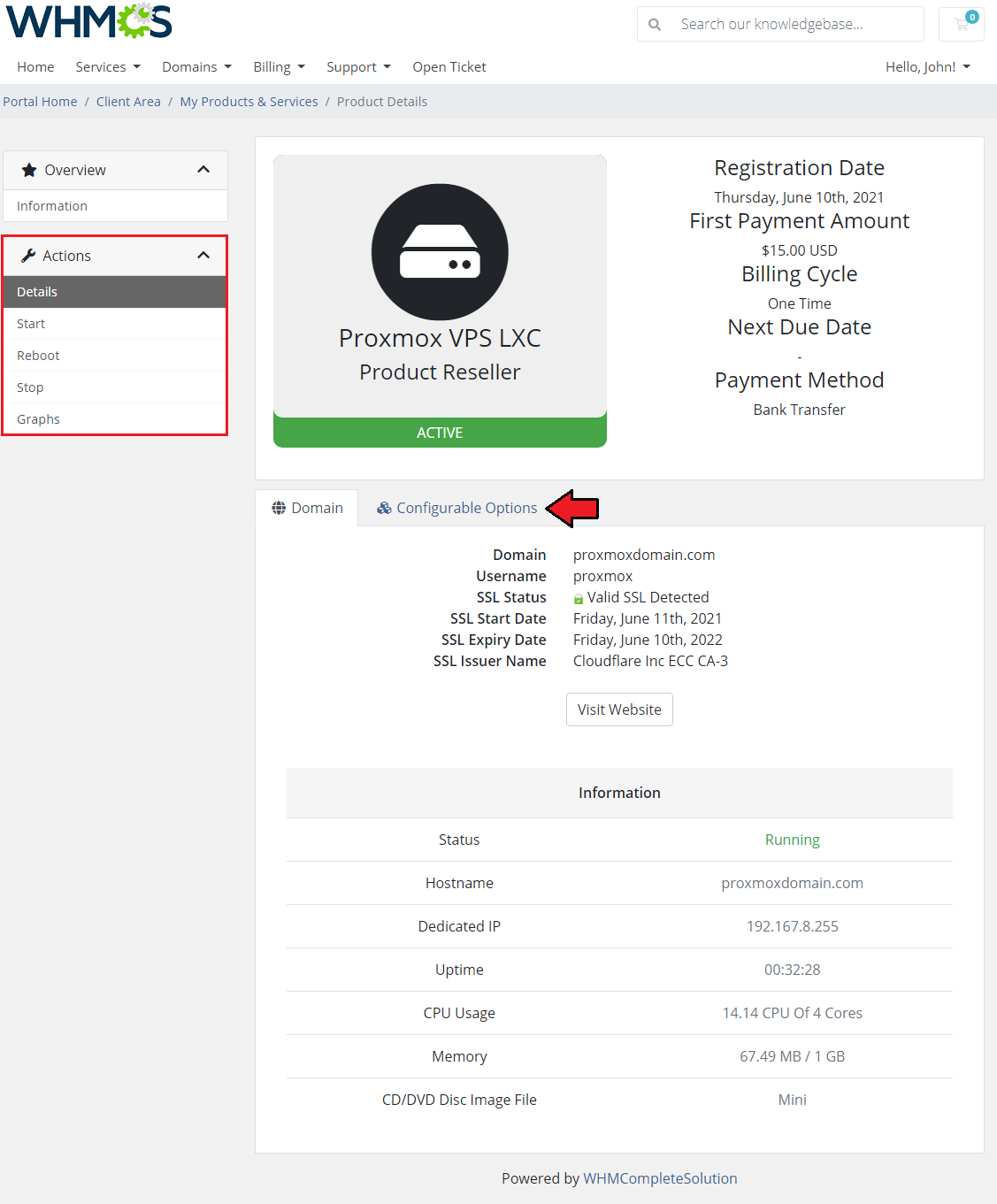997x1204 pixels.
Task: Select Details in the Actions sidebar
Action: pyautogui.click(x=115, y=292)
